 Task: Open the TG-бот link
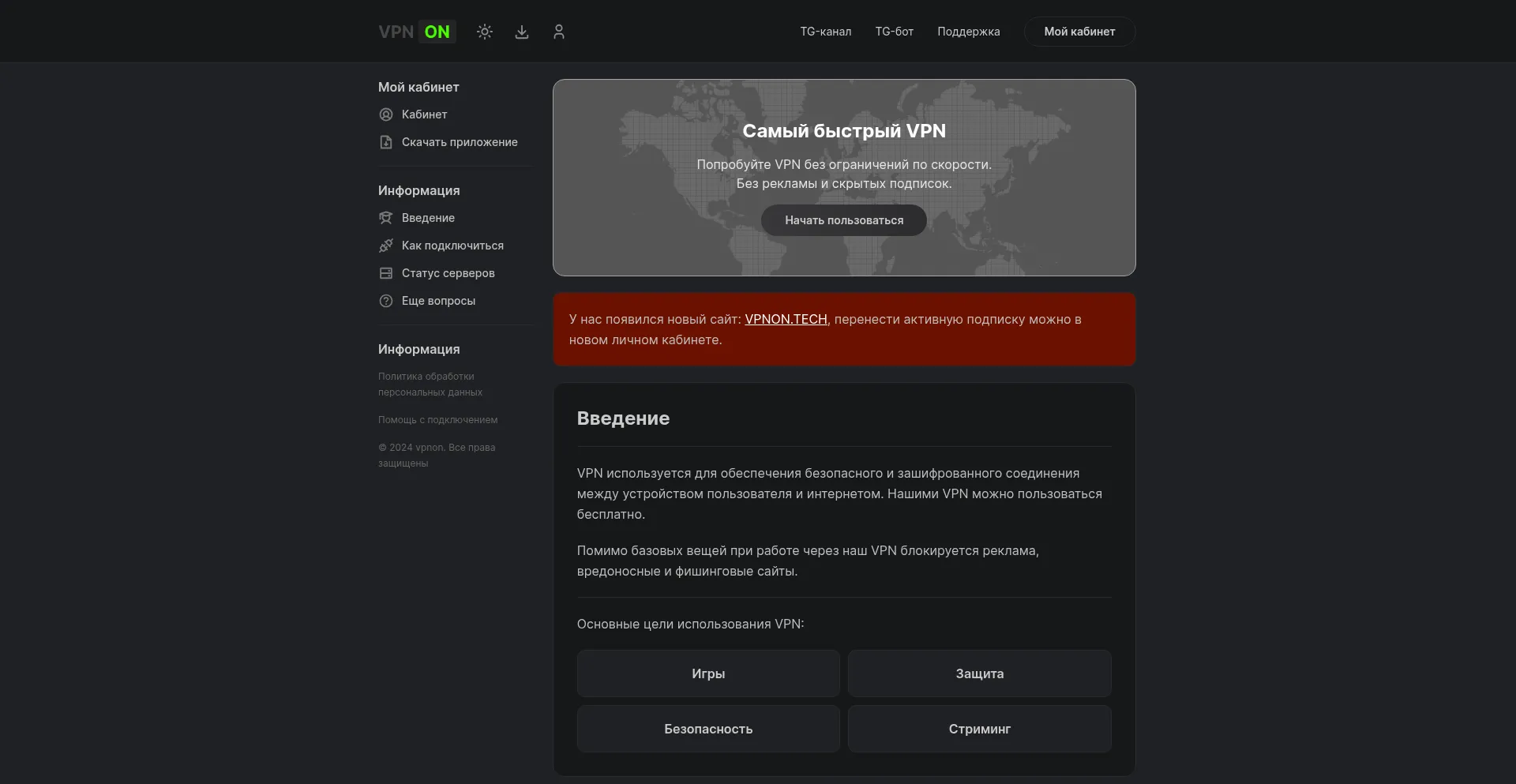895,32
